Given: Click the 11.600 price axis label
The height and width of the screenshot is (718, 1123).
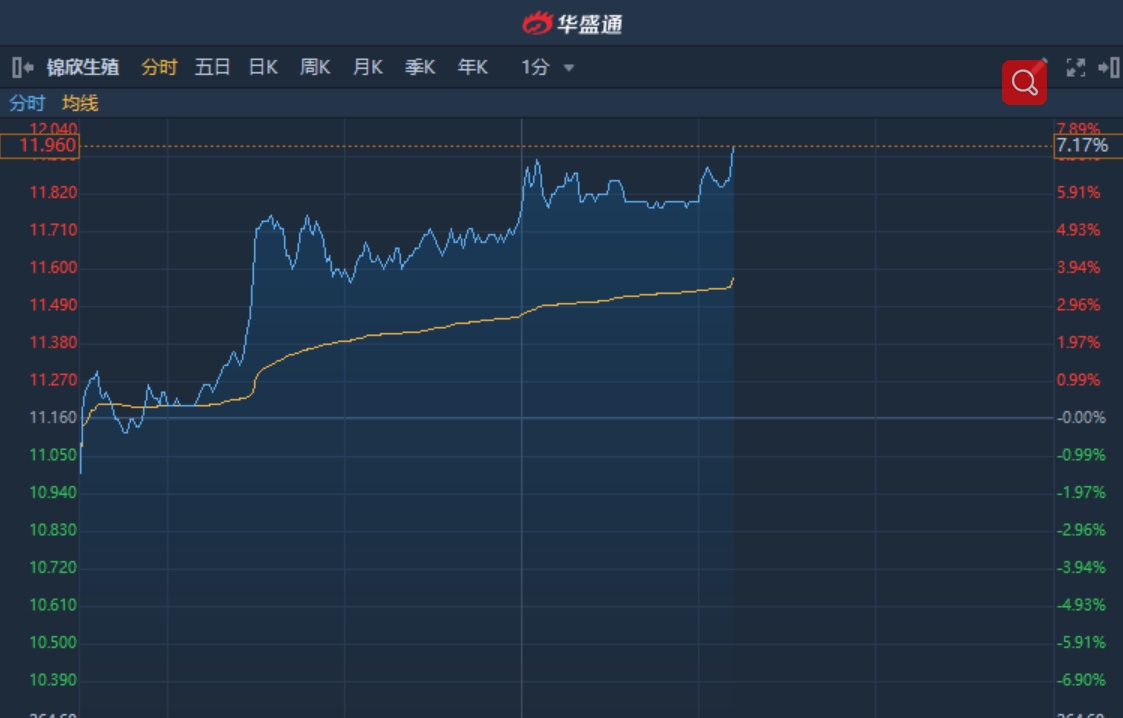Looking at the screenshot, I should click(53, 268).
